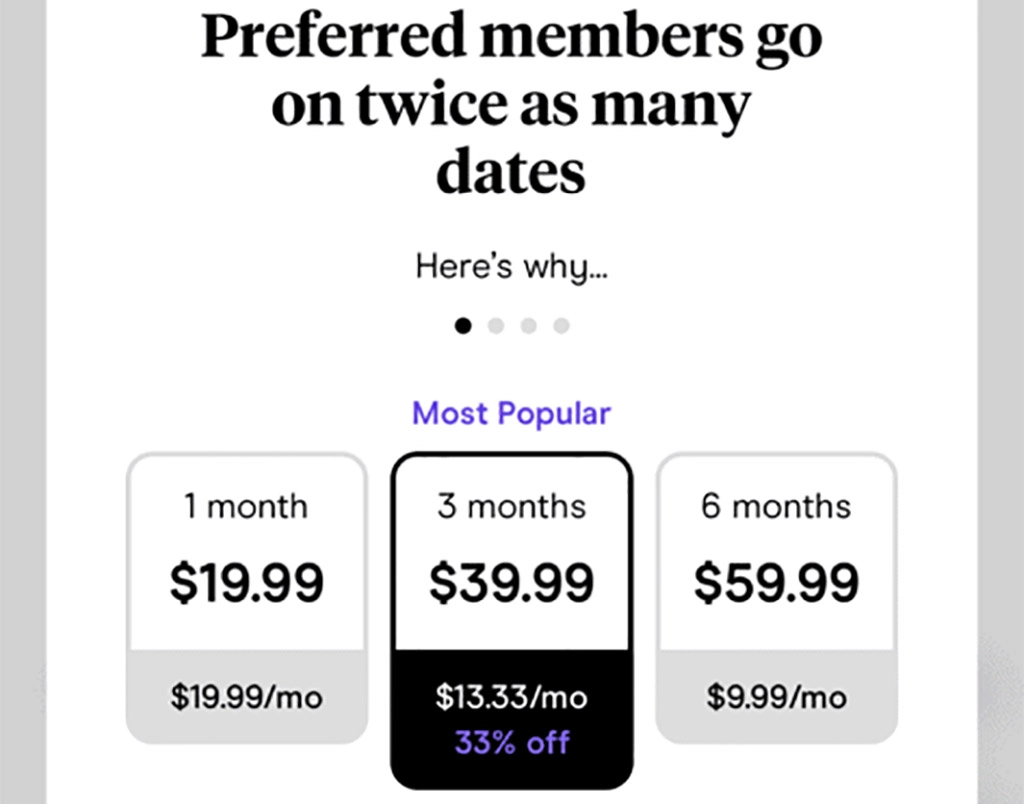Click the Here's why text
Image resolution: width=1024 pixels, height=804 pixels.
coord(511,266)
